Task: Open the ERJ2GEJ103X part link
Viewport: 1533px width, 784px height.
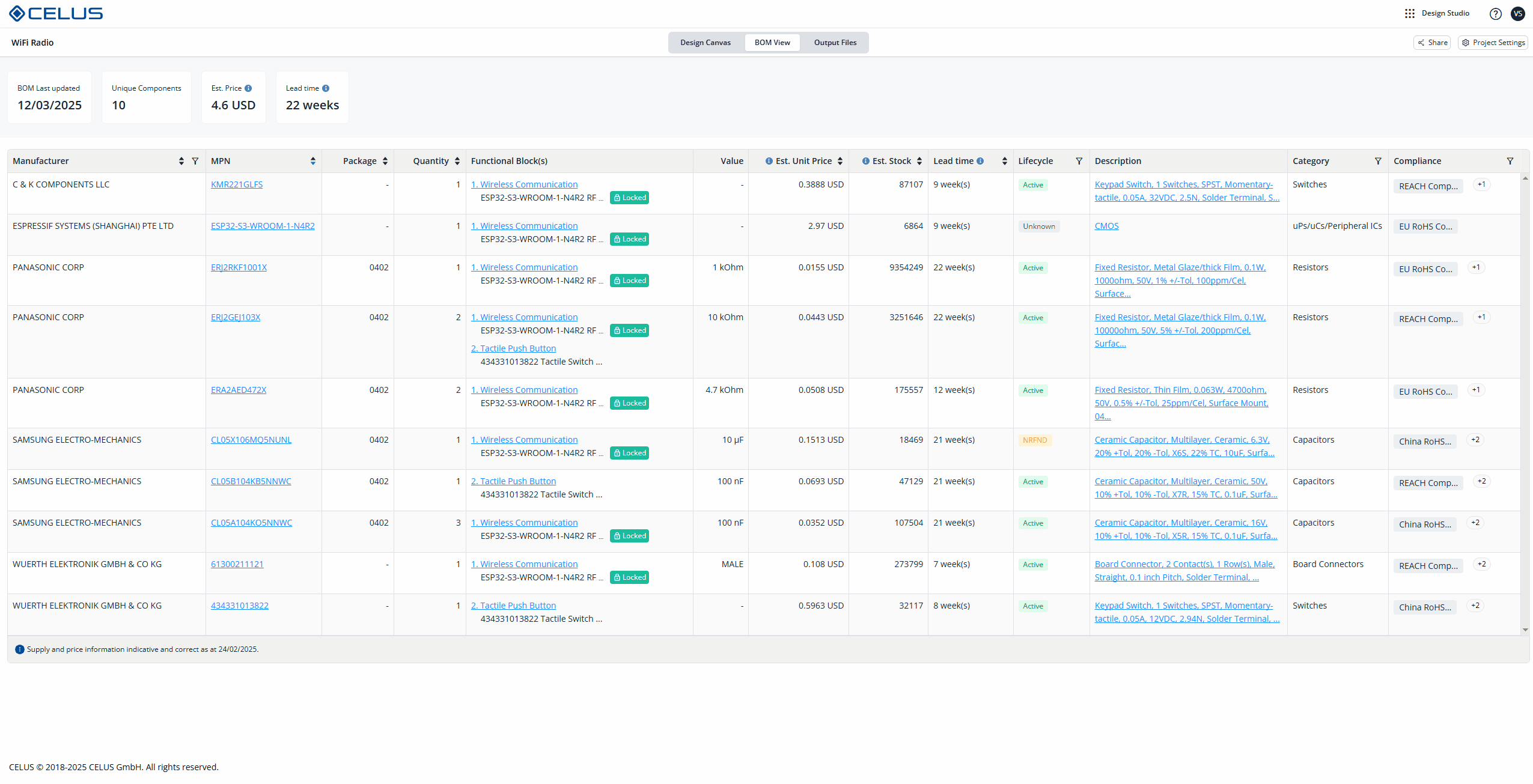Action: (236, 317)
